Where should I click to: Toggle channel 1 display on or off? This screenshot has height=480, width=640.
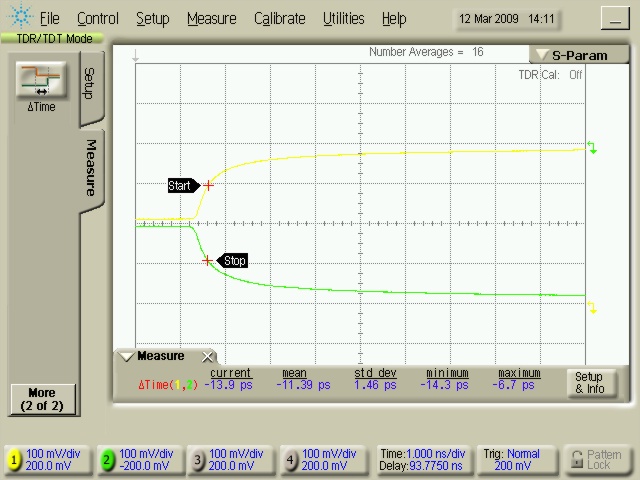coord(14,460)
